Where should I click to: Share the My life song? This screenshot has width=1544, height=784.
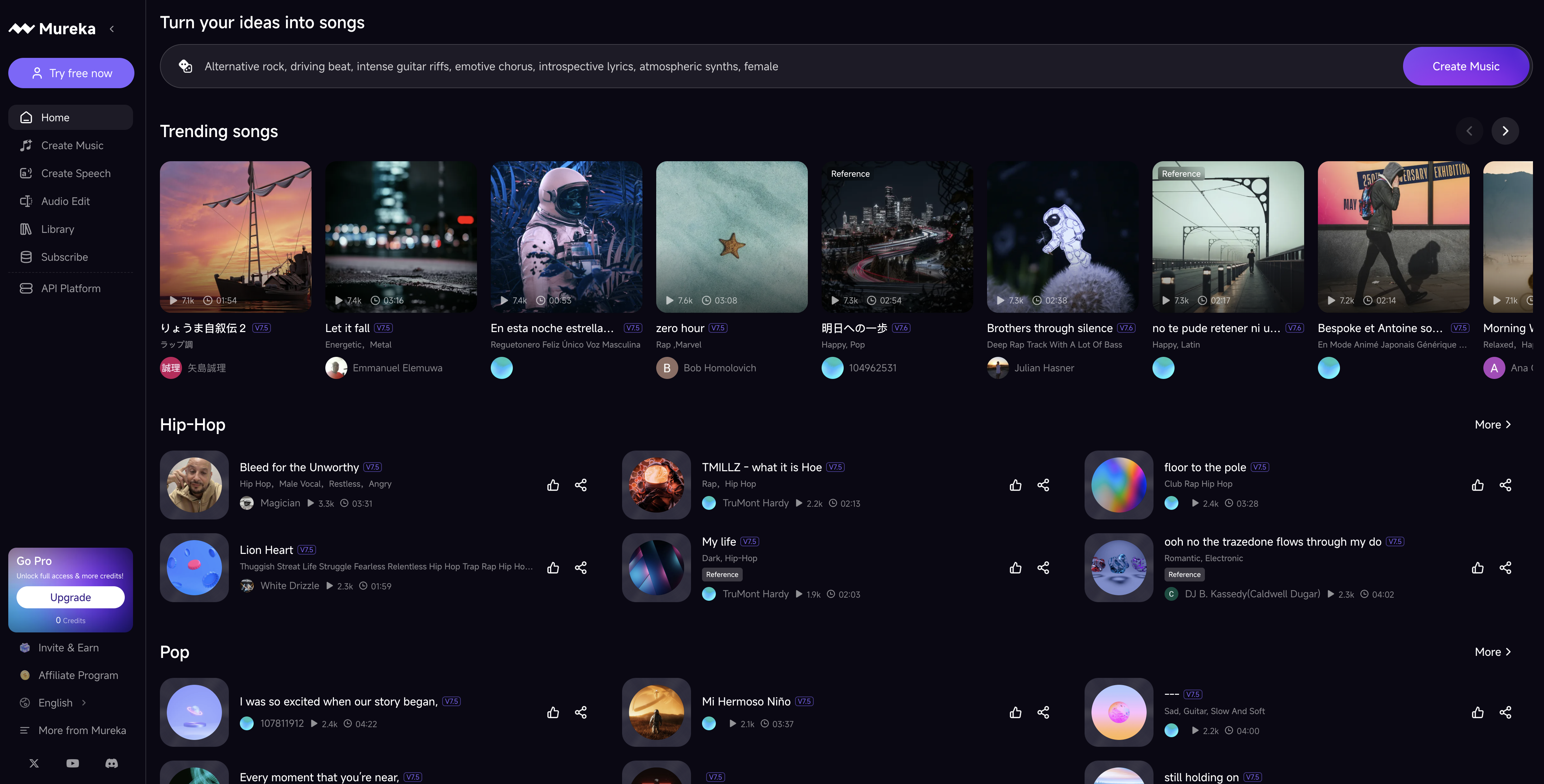click(x=1043, y=568)
